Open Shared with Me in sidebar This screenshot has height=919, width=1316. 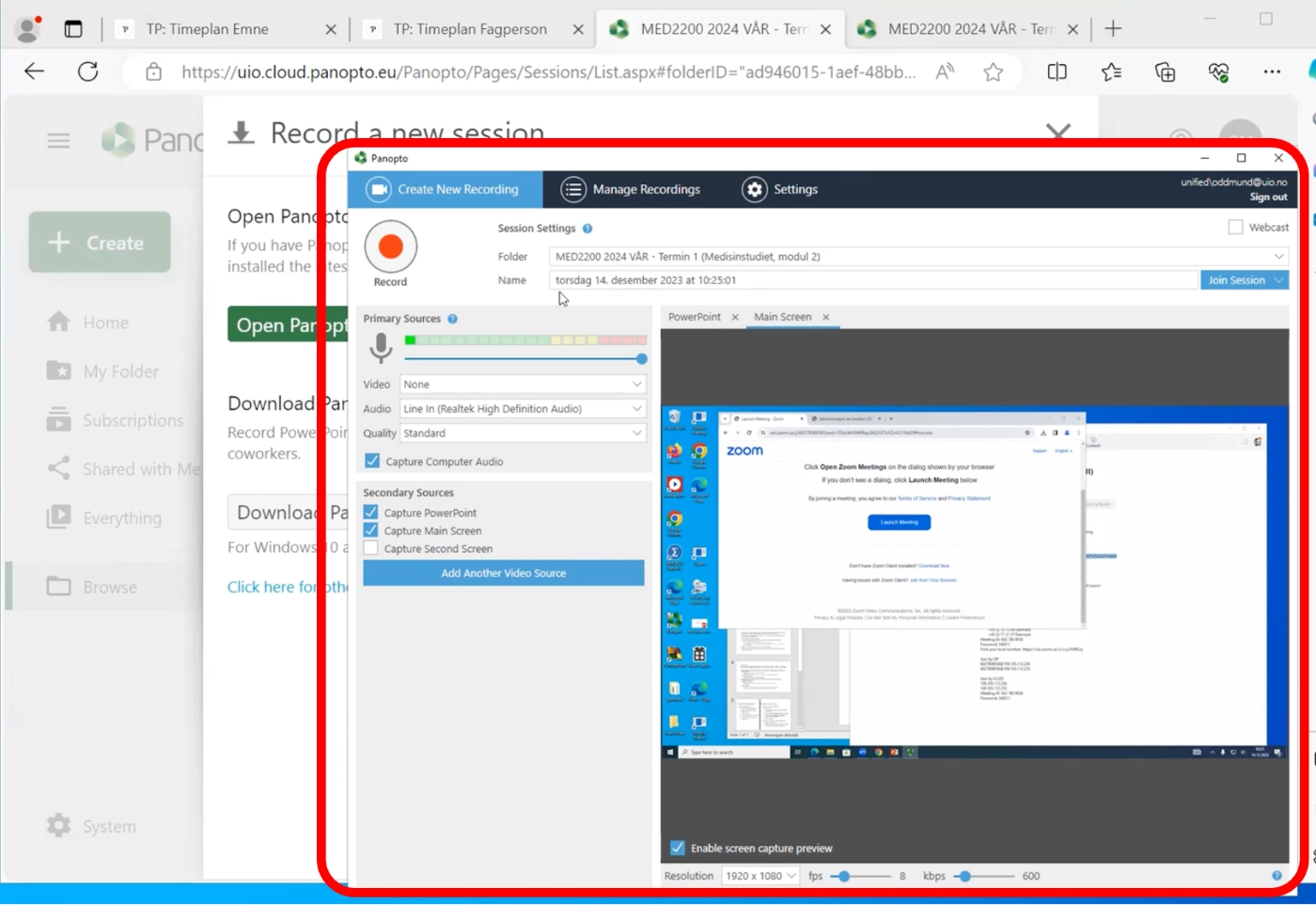coord(124,469)
